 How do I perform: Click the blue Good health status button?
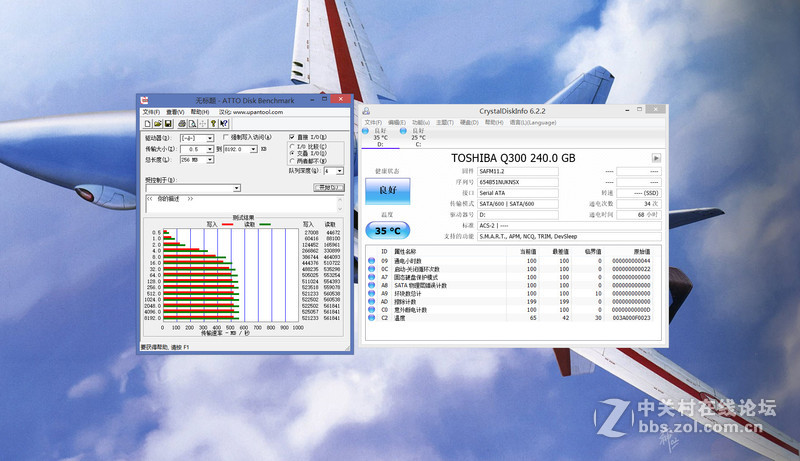[388, 190]
